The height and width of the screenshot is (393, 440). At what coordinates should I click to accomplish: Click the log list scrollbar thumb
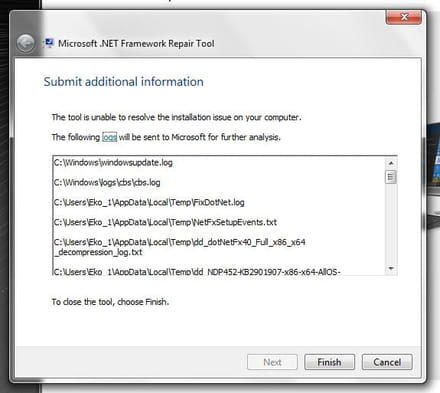pos(391,177)
